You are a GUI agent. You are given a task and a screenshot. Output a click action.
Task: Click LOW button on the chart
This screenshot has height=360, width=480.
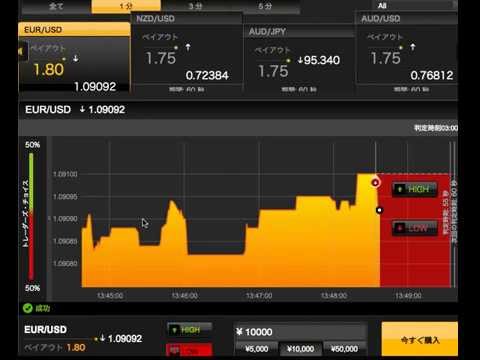(414, 228)
